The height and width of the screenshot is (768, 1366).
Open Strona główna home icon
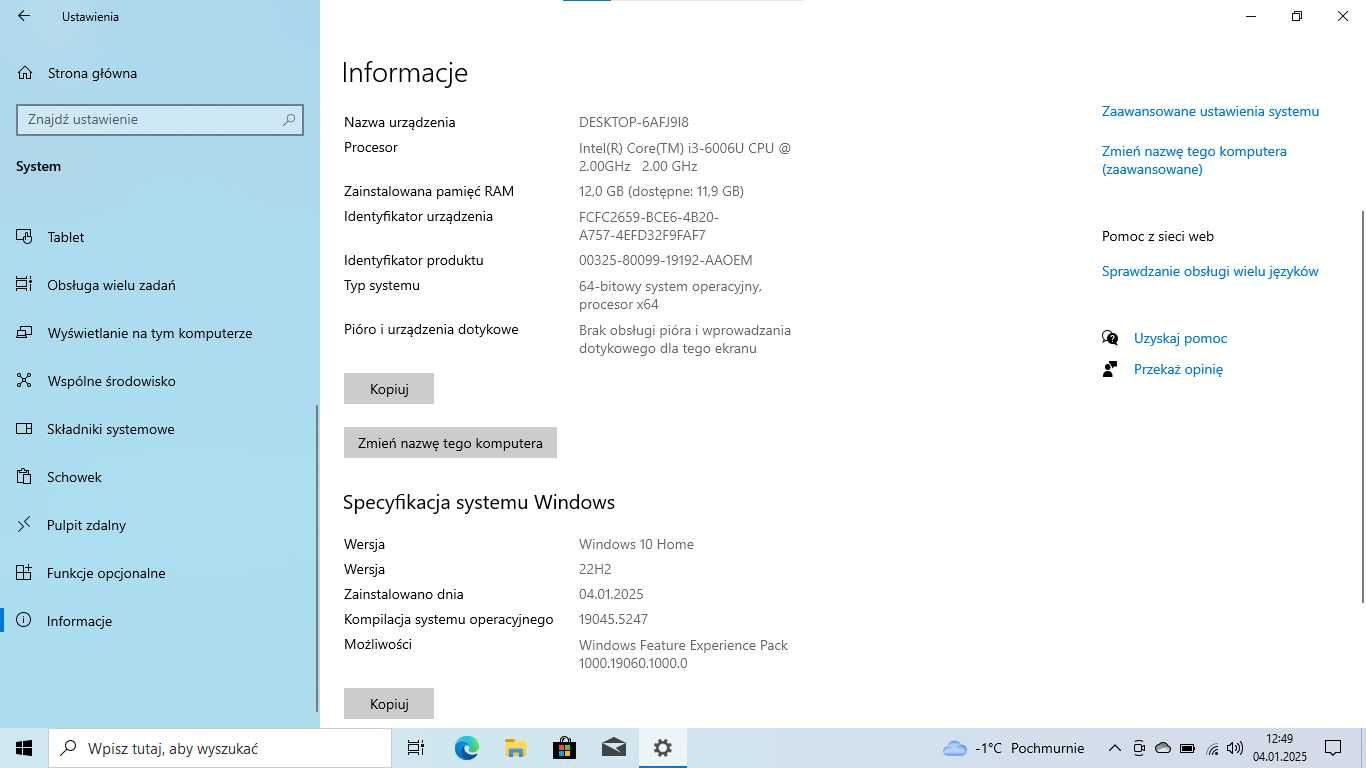click(25, 73)
